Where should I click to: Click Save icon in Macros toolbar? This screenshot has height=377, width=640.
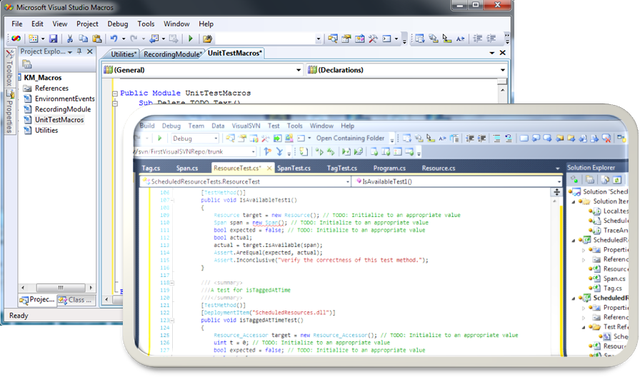[x=53, y=39]
